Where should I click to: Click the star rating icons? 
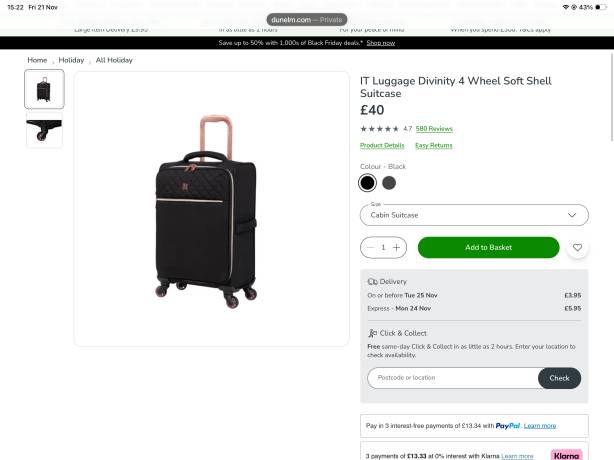point(379,129)
